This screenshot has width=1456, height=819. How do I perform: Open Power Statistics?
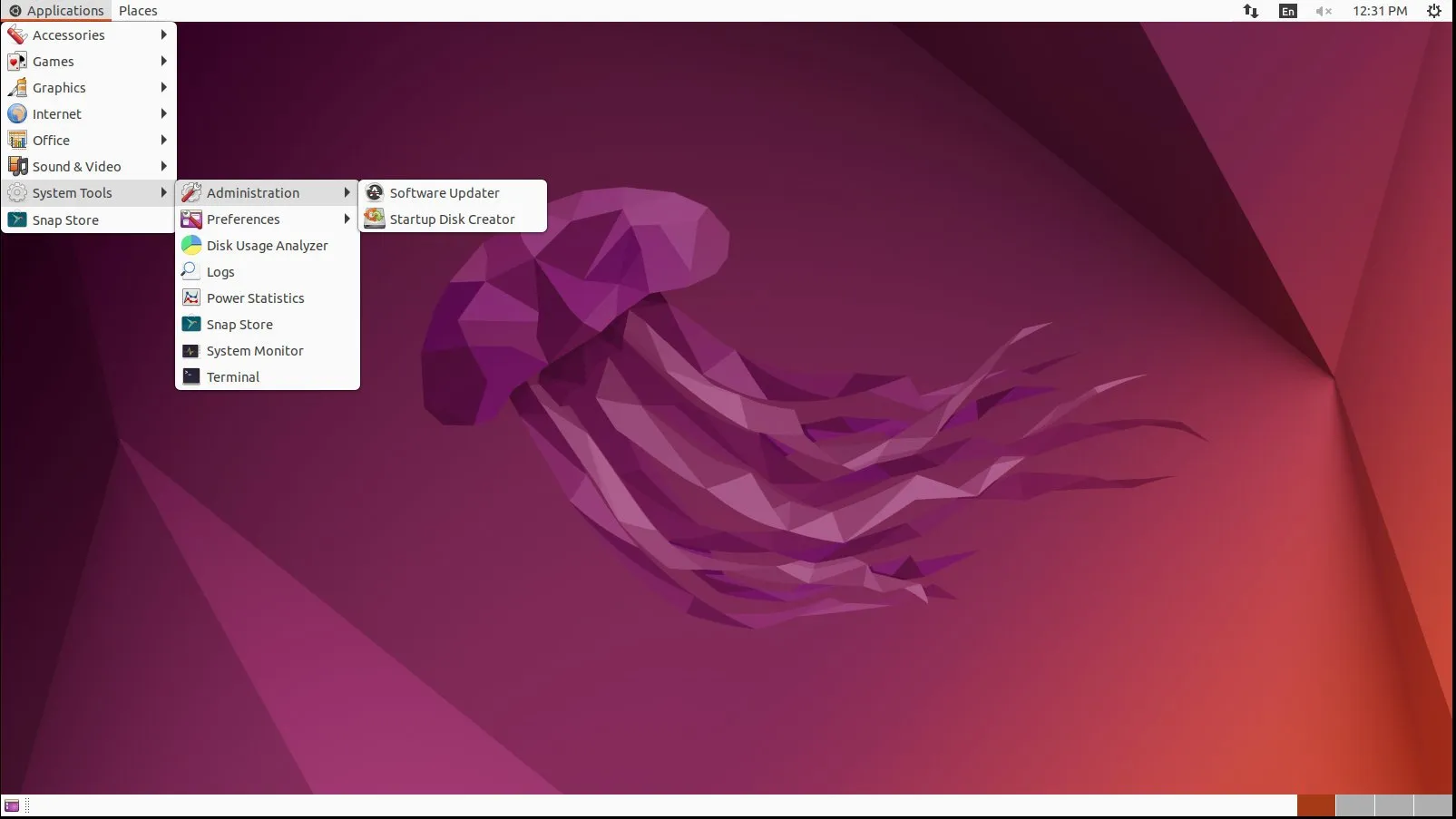(255, 297)
